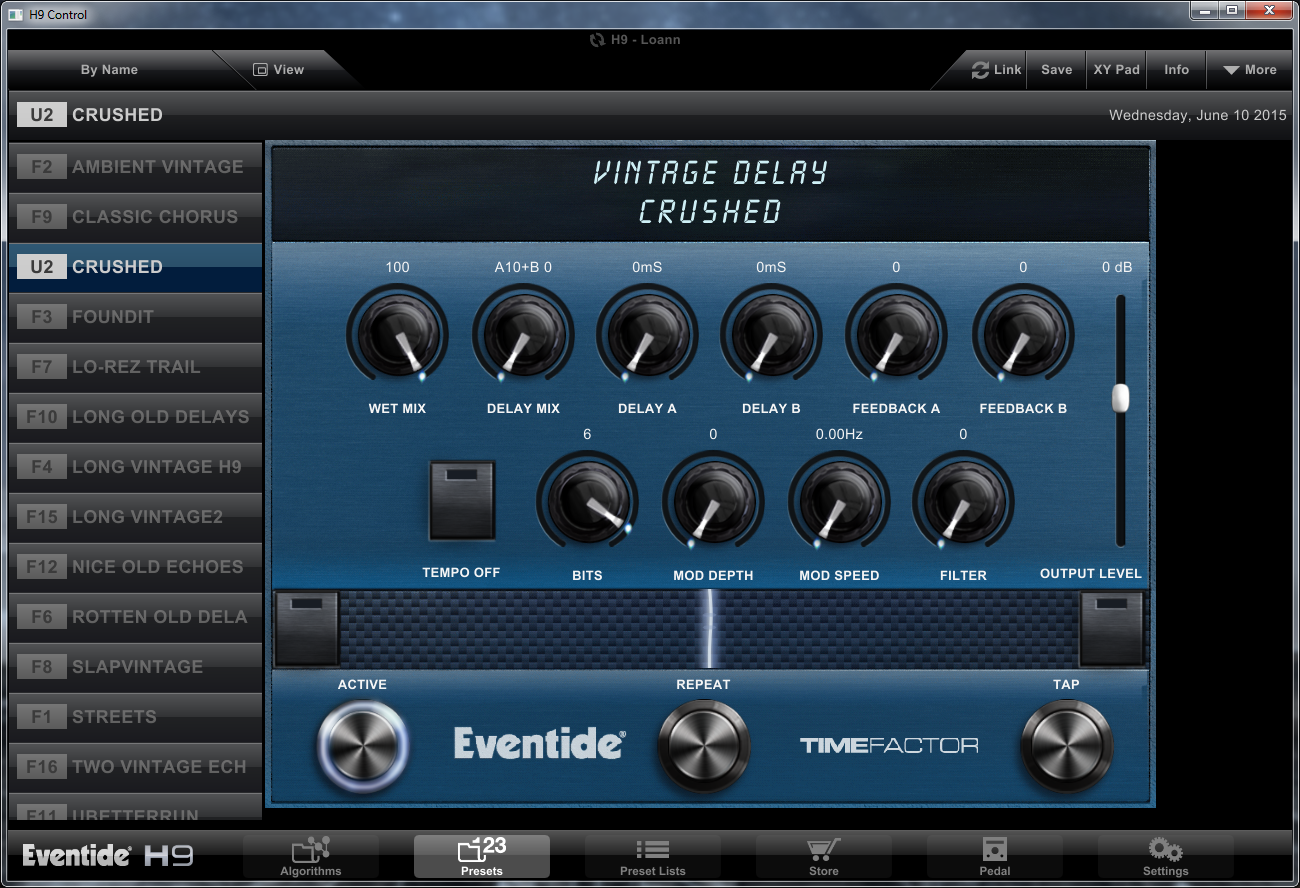
Task: Click the Mod Speed knob
Action: (x=839, y=501)
